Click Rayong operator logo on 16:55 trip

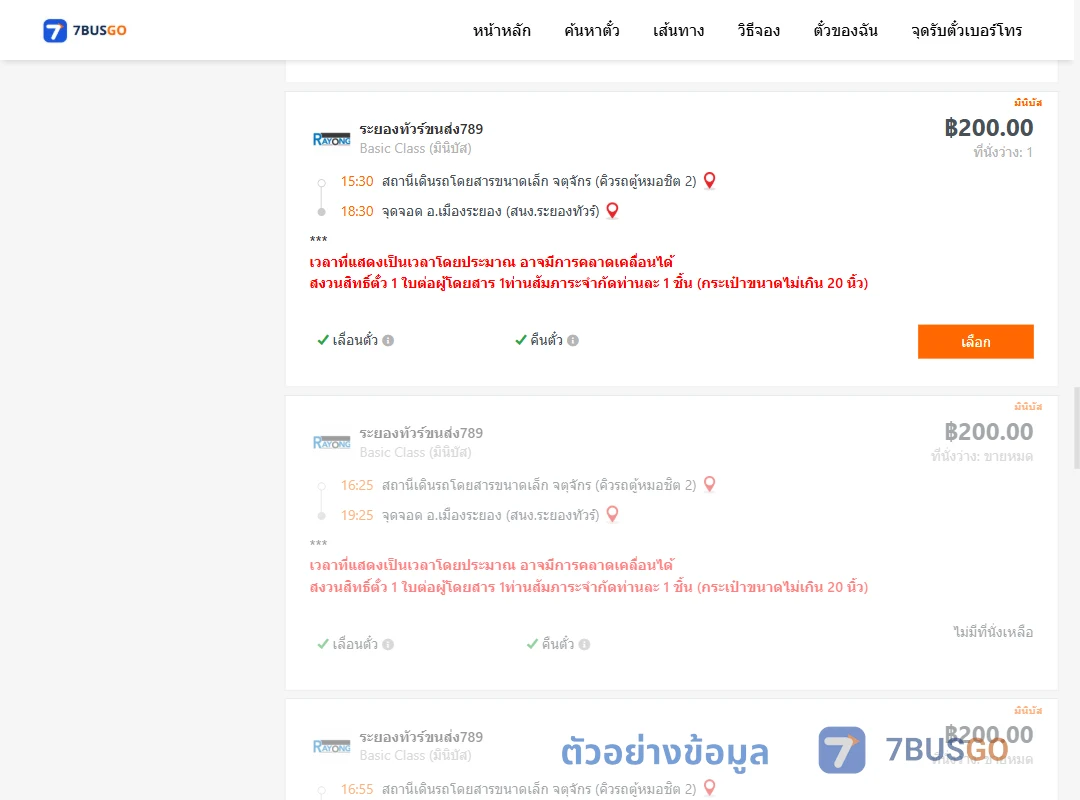(x=331, y=746)
